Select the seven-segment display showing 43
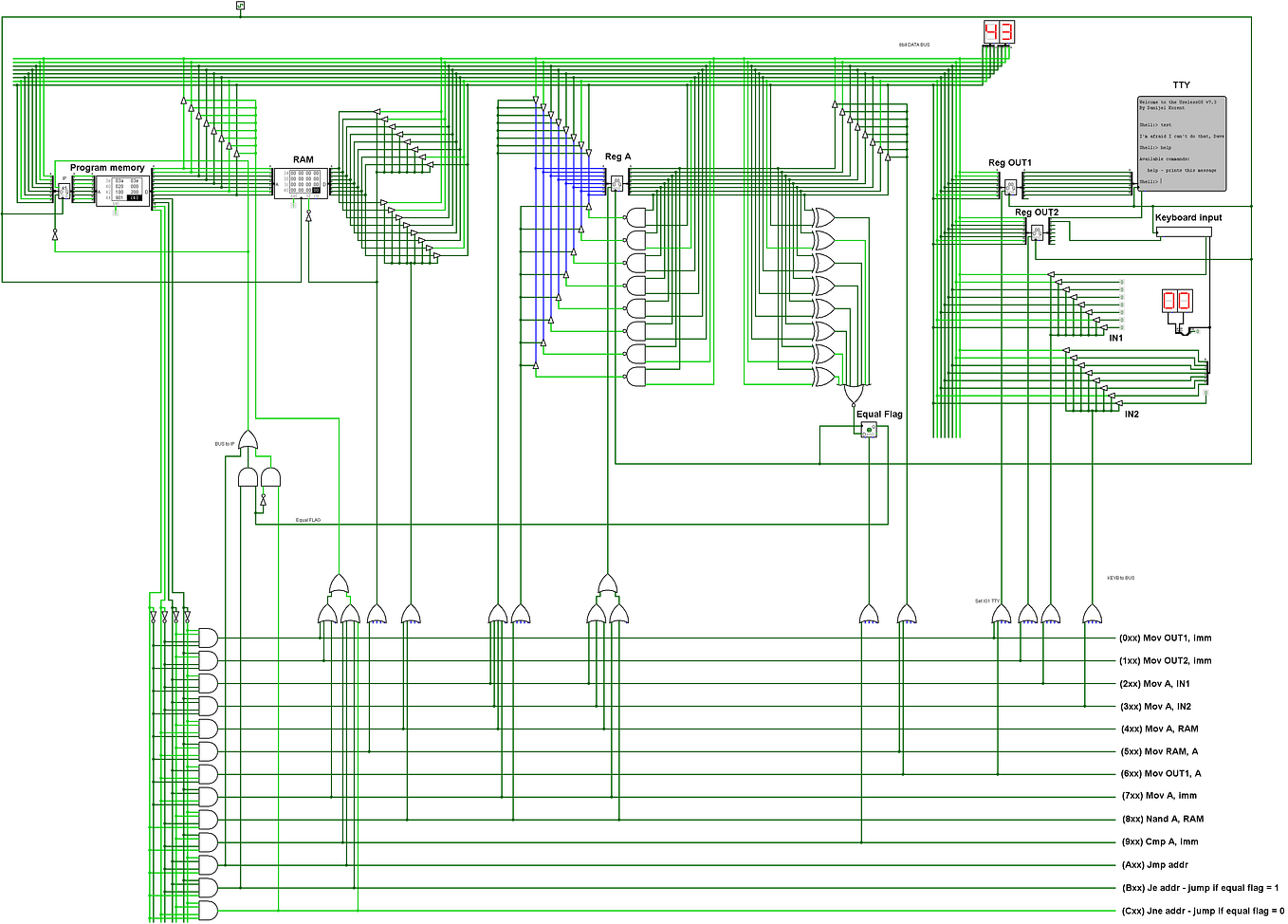This screenshot has width=1288, height=924. (998, 32)
